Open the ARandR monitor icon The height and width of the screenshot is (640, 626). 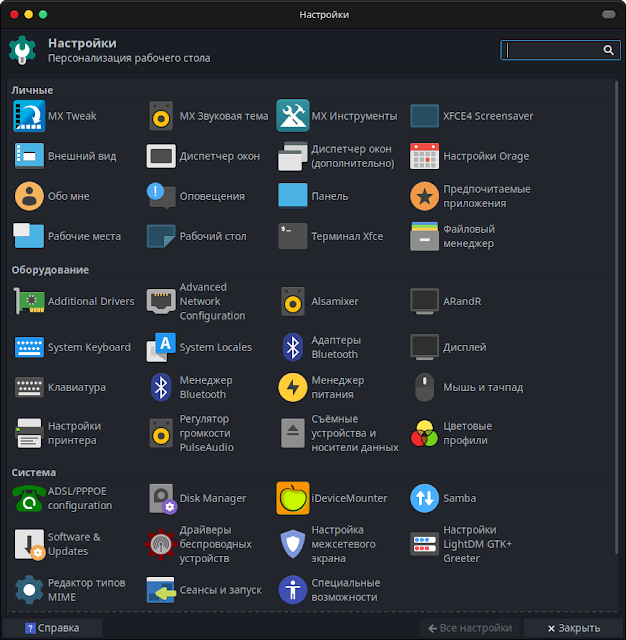click(424, 301)
